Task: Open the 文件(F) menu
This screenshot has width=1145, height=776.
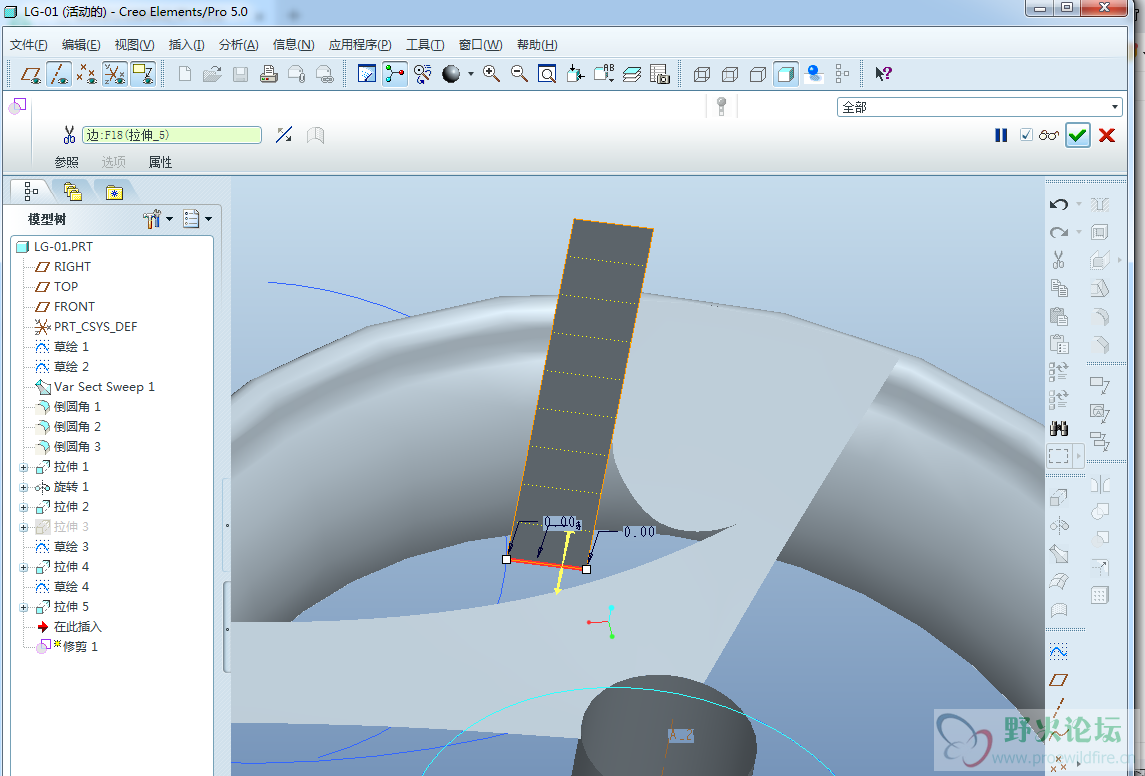Action: (28, 45)
